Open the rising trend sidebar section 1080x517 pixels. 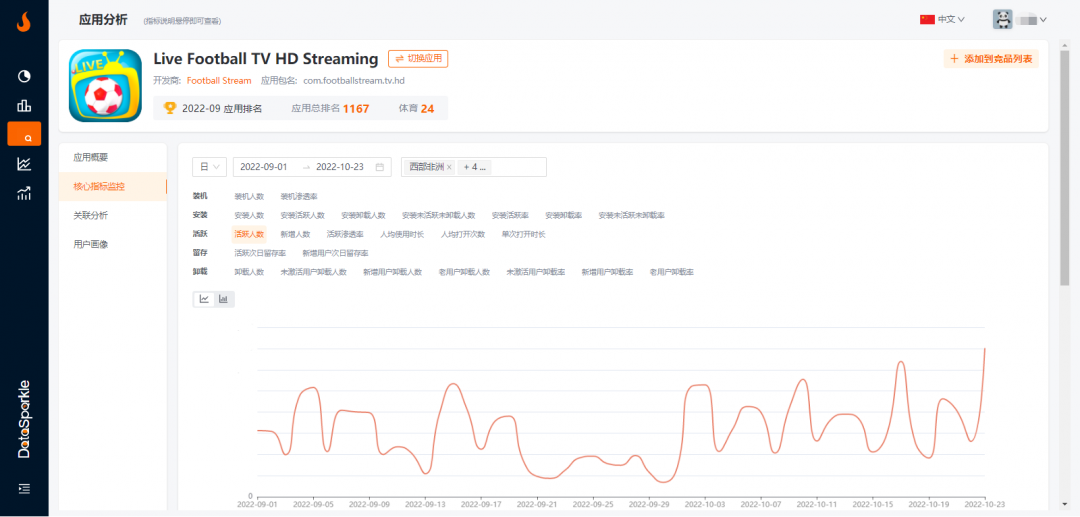pyautogui.click(x=24, y=193)
